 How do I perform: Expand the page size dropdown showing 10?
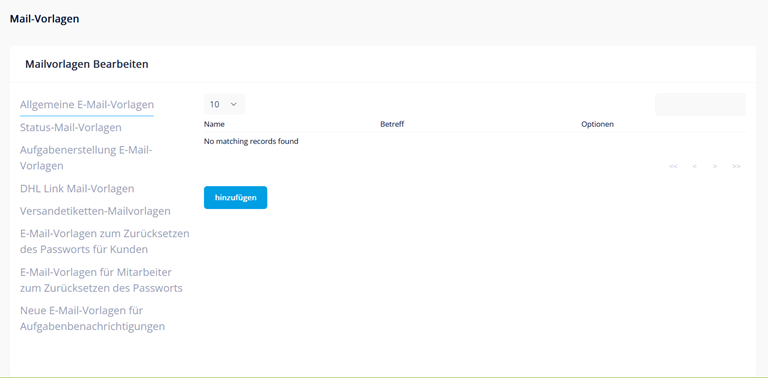click(224, 104)
